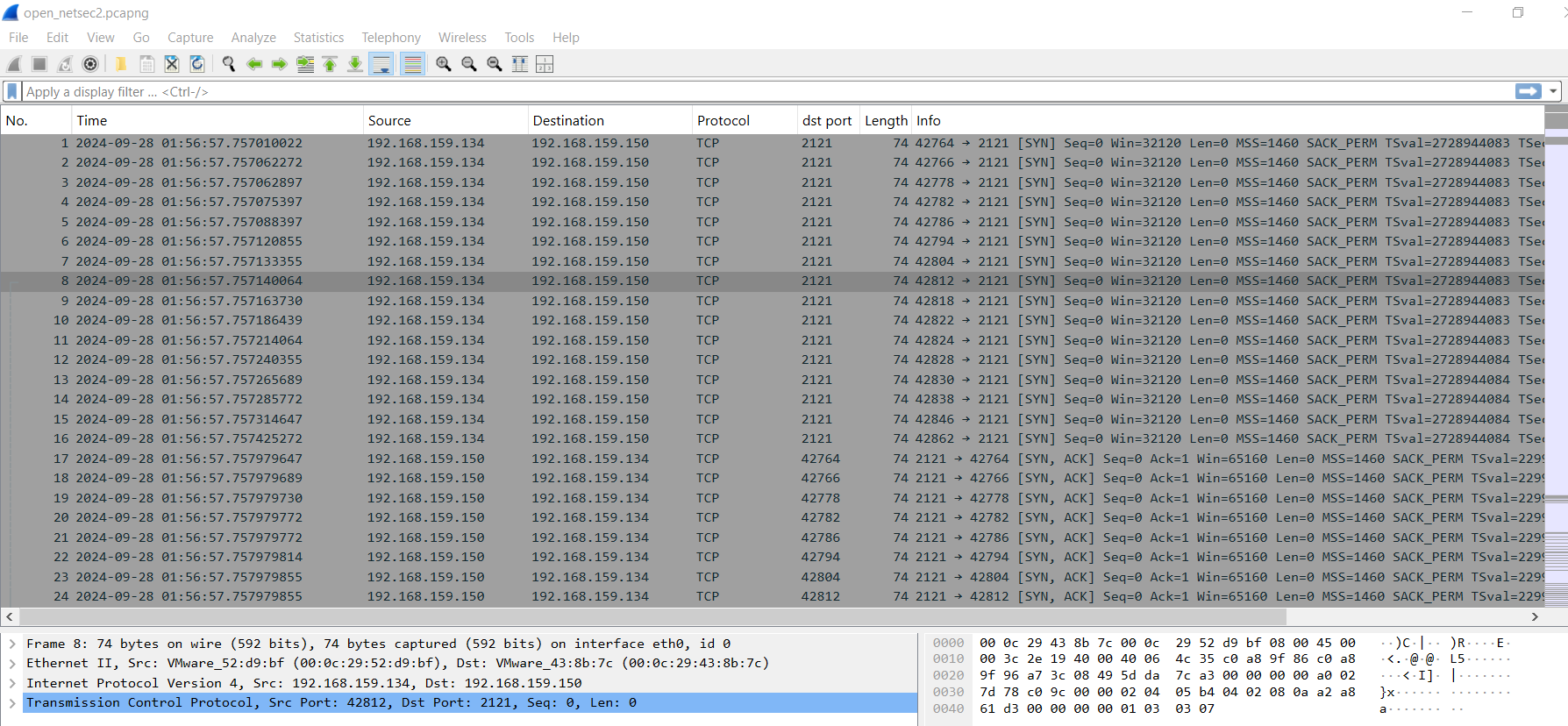Image resolution: width=1568 pixels, height=726 pixels.
Task: Open the Edit menu
Action: [57, 37]
